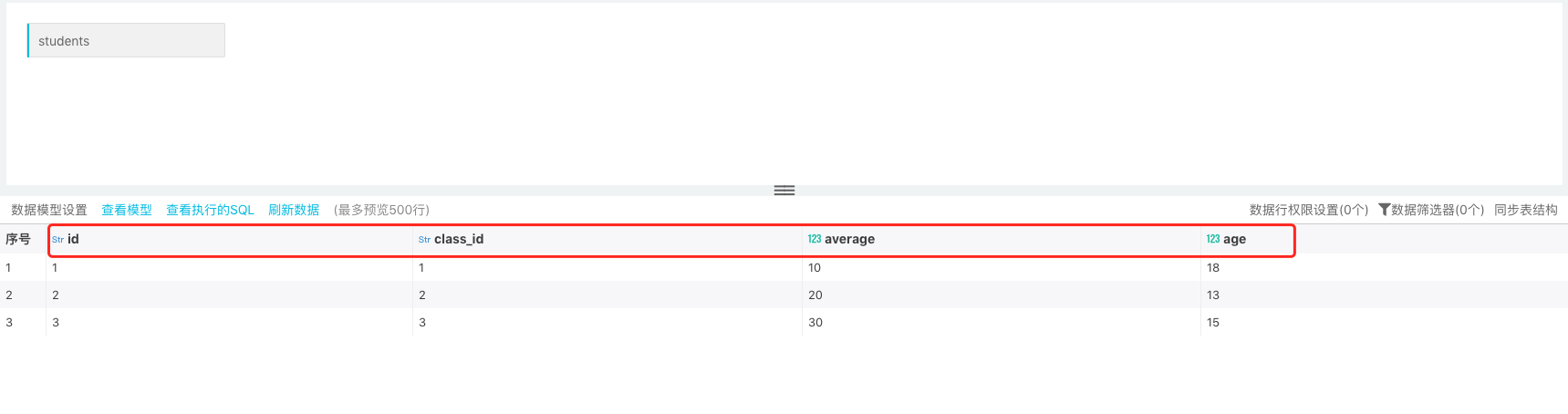
Task: Select the students table node
Action: pyautogui.click(x=126, y=41)
